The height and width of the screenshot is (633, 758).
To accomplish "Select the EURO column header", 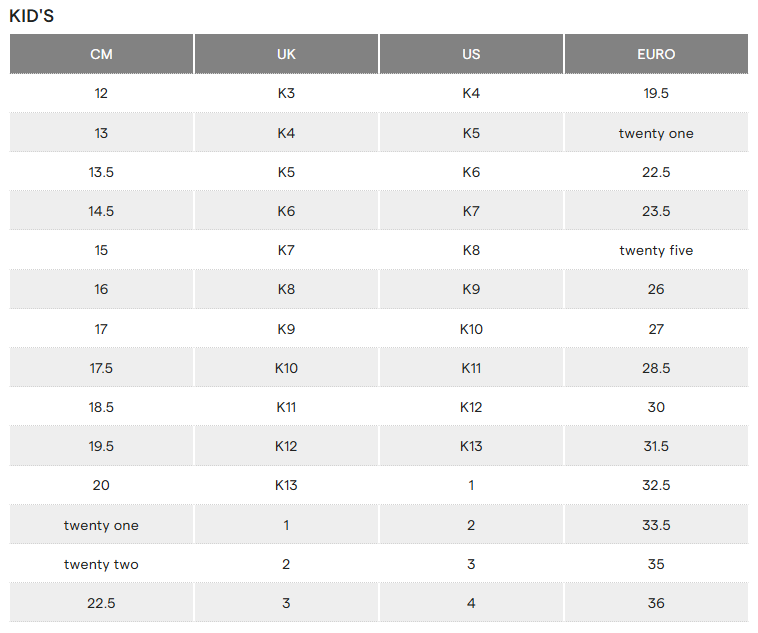I will click(x=656, y=54).
